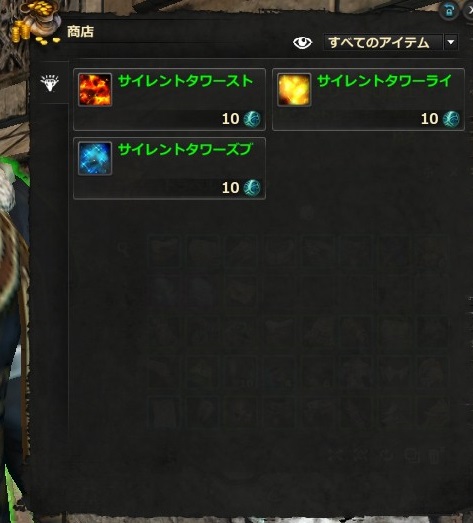Click the currency orb beside the サイレントタワースト price
The width and height of the screenshot is (473, 523).
click(x=252, y=119)
